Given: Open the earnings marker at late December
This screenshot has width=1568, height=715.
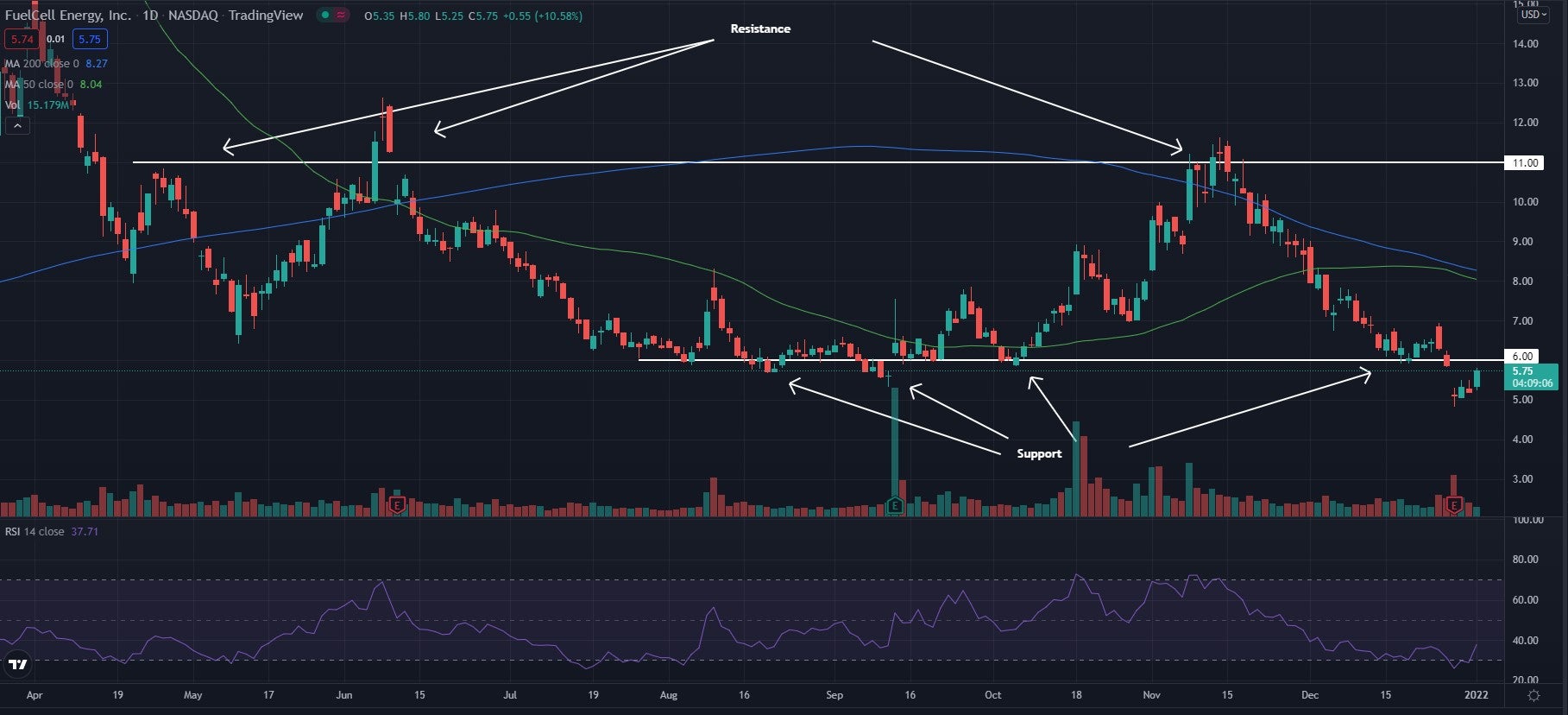Looking at the screenshot, I should click(x=1454, y=504).
